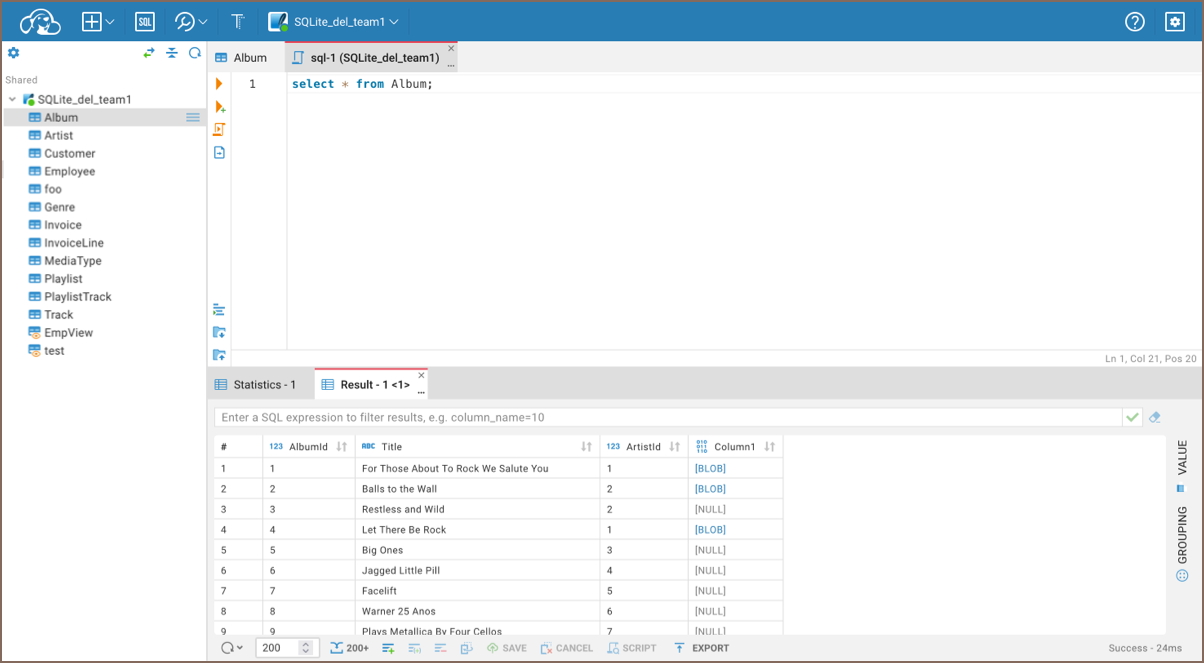Switch to the Statistics - 1 tab
The image size is (1204, 663).
pos(260,385)
